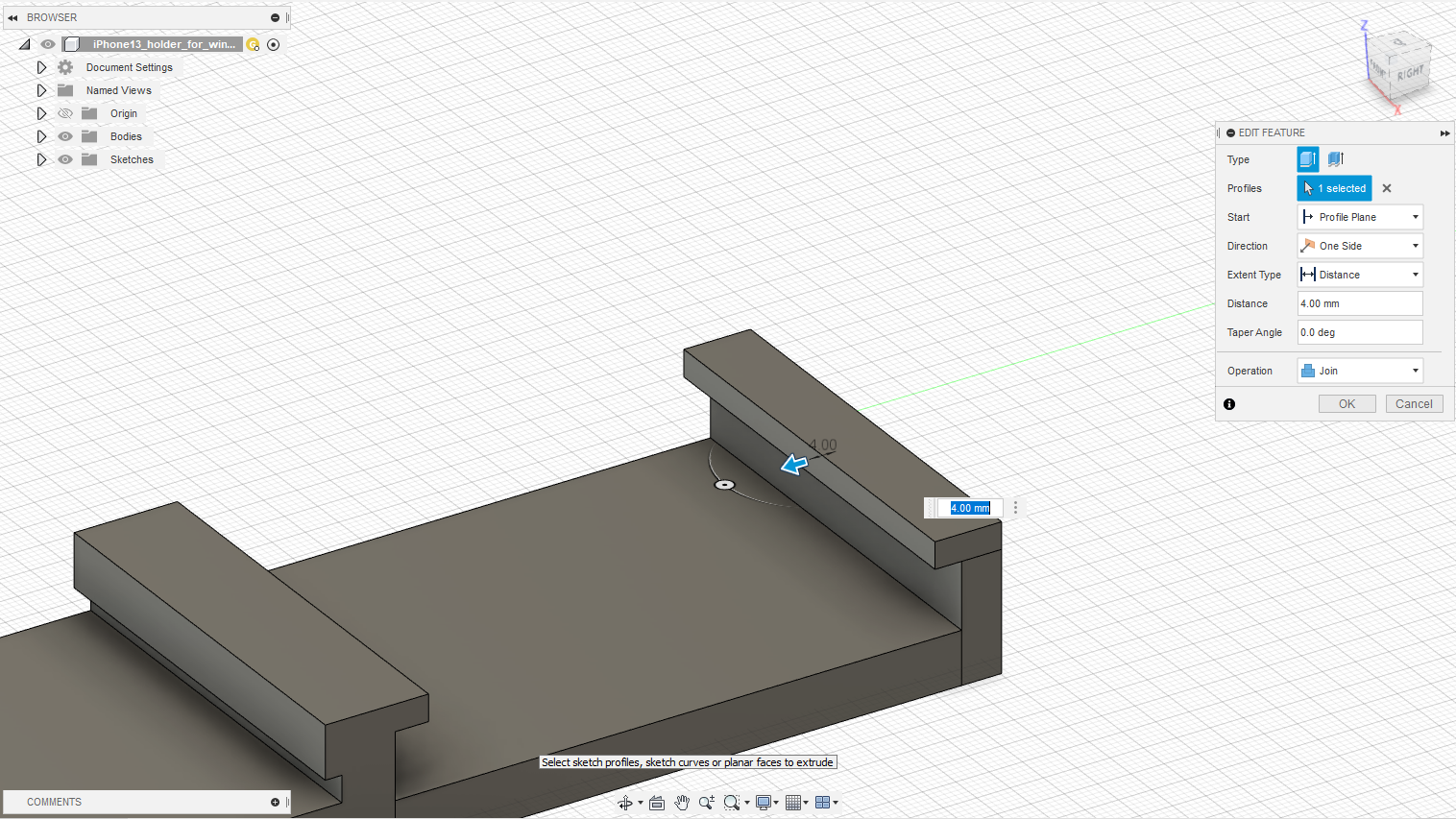Select the Document Settings tree item
Image resolution: width=1456 pixels, height=819 pixels.
[130, 67]
